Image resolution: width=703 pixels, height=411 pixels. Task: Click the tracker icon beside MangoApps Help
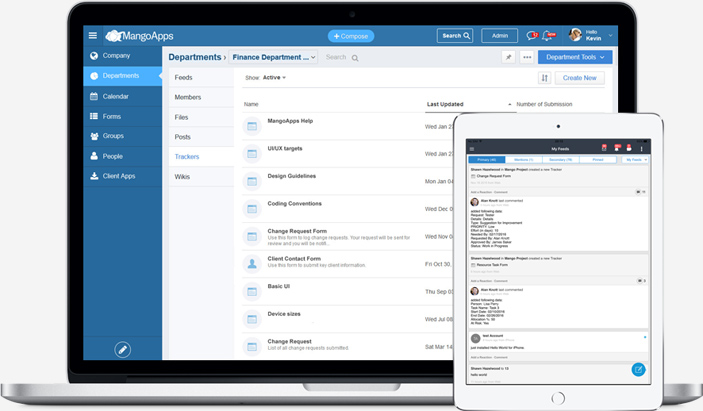pyautogui.click(x=252, y=126)
